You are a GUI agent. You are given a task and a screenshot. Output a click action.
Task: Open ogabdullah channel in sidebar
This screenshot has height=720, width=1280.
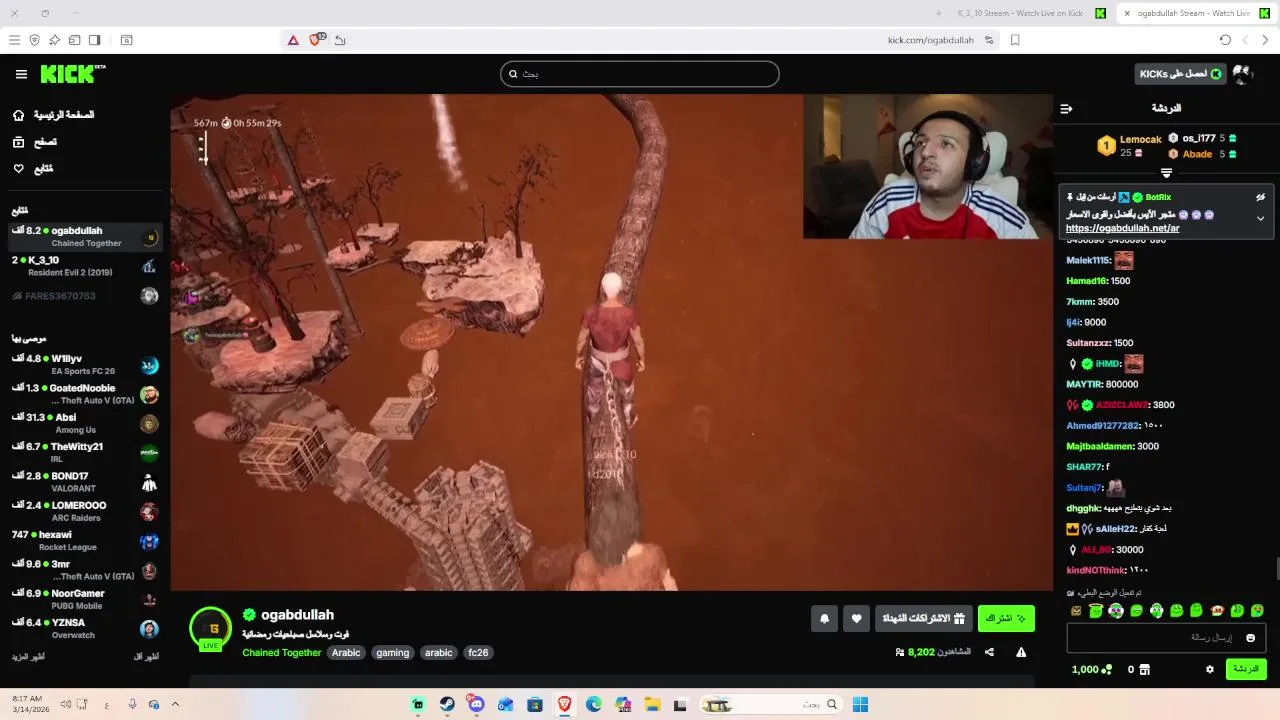(x=85, y=237)
